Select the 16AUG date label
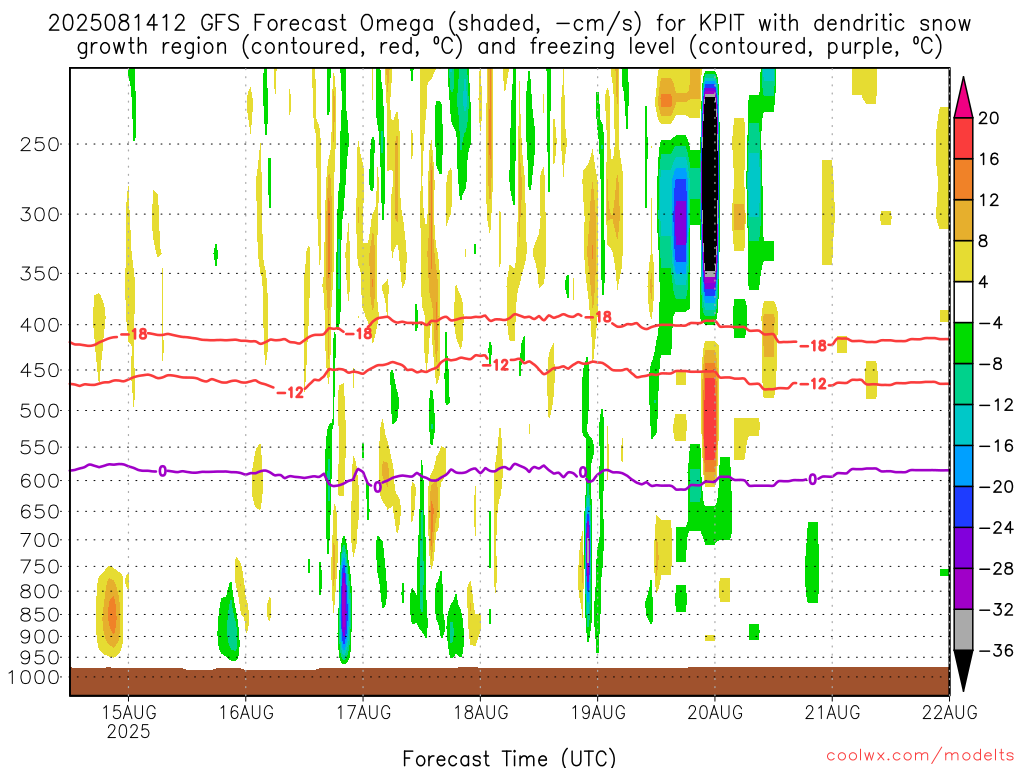This screenshot has height=768, width=1024. 246,712
